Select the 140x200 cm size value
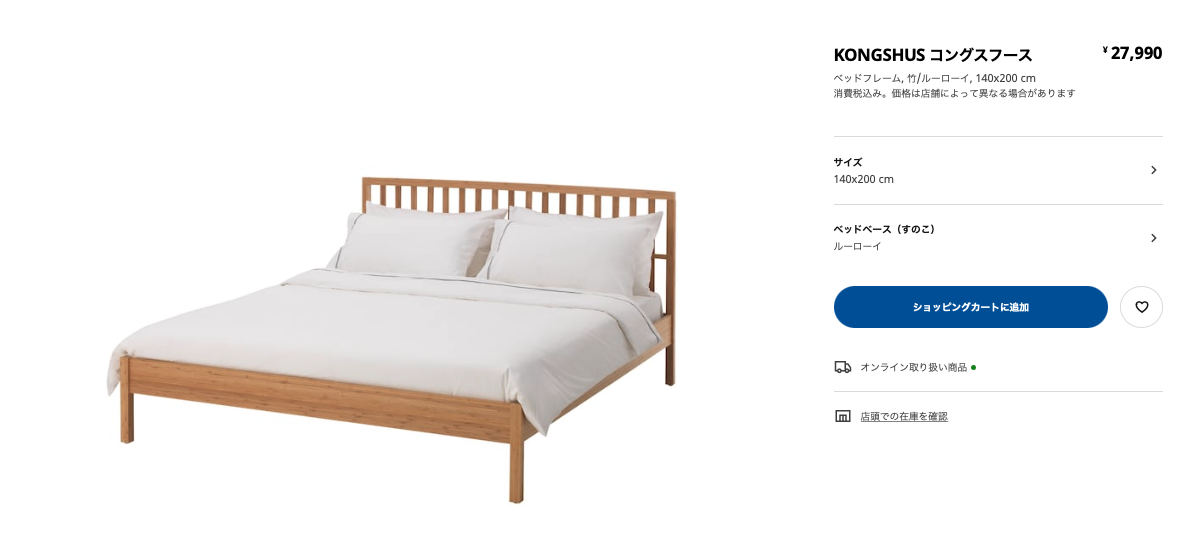Viewport: 1195px width, 551px height. pyautogui.click(x=863, y=180)
